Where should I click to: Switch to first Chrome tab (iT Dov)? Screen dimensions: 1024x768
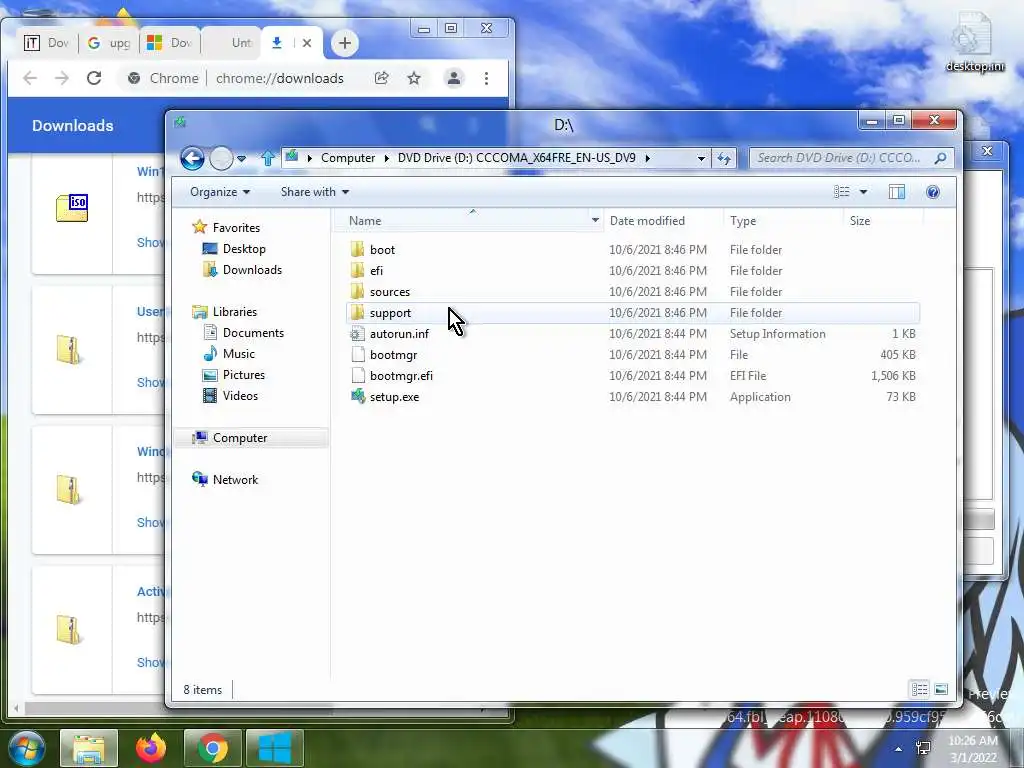(46, 43)
